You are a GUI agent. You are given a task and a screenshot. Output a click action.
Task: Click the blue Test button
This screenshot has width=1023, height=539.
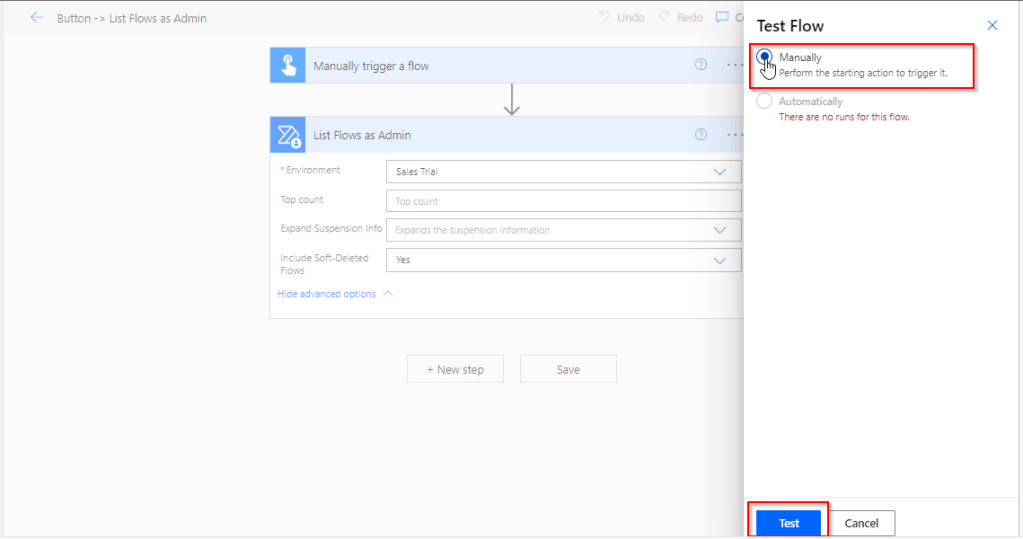788,523
